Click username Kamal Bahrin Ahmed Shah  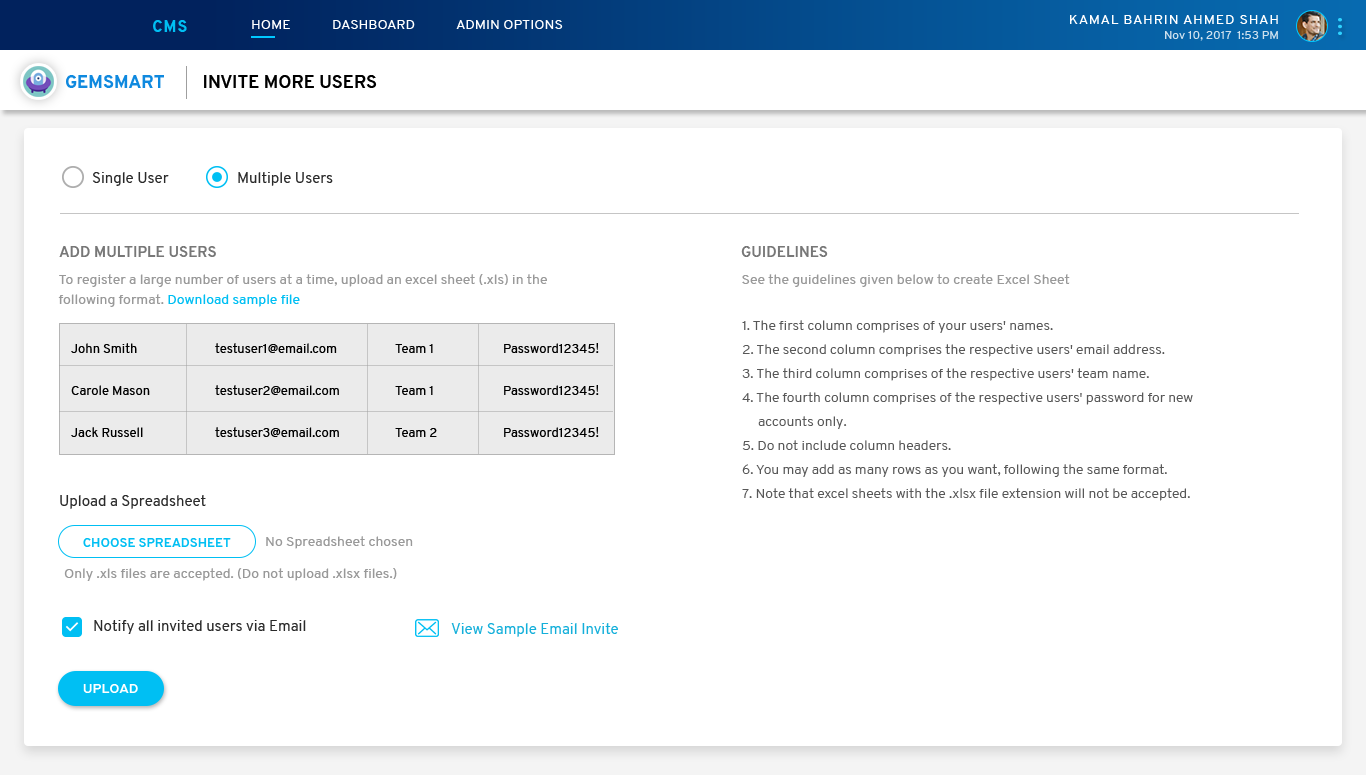point(1173,20)
